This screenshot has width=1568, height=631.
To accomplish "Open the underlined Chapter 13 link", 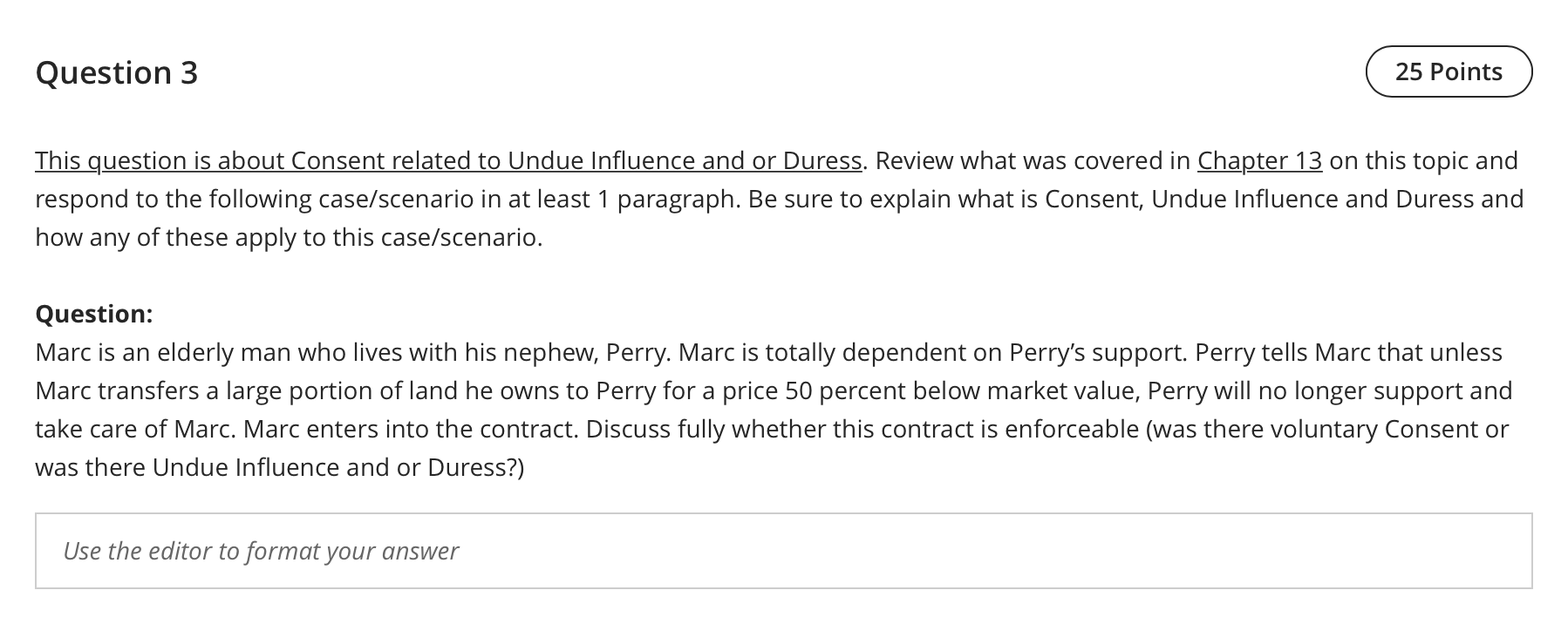I will (x=1259, y=160).
